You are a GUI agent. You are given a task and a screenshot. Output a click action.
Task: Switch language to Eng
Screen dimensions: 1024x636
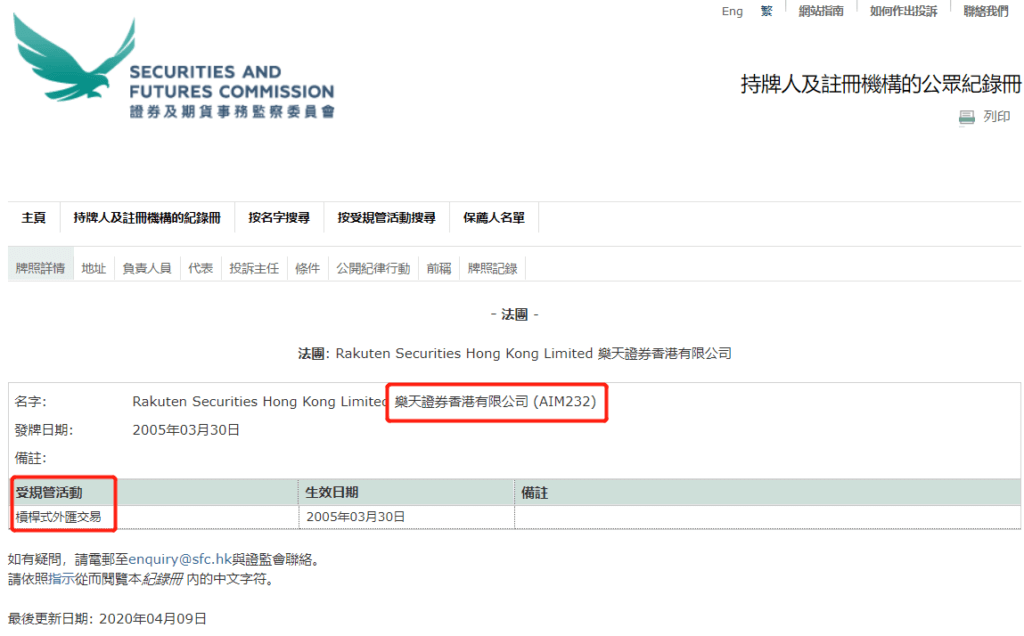pos(732,11)
